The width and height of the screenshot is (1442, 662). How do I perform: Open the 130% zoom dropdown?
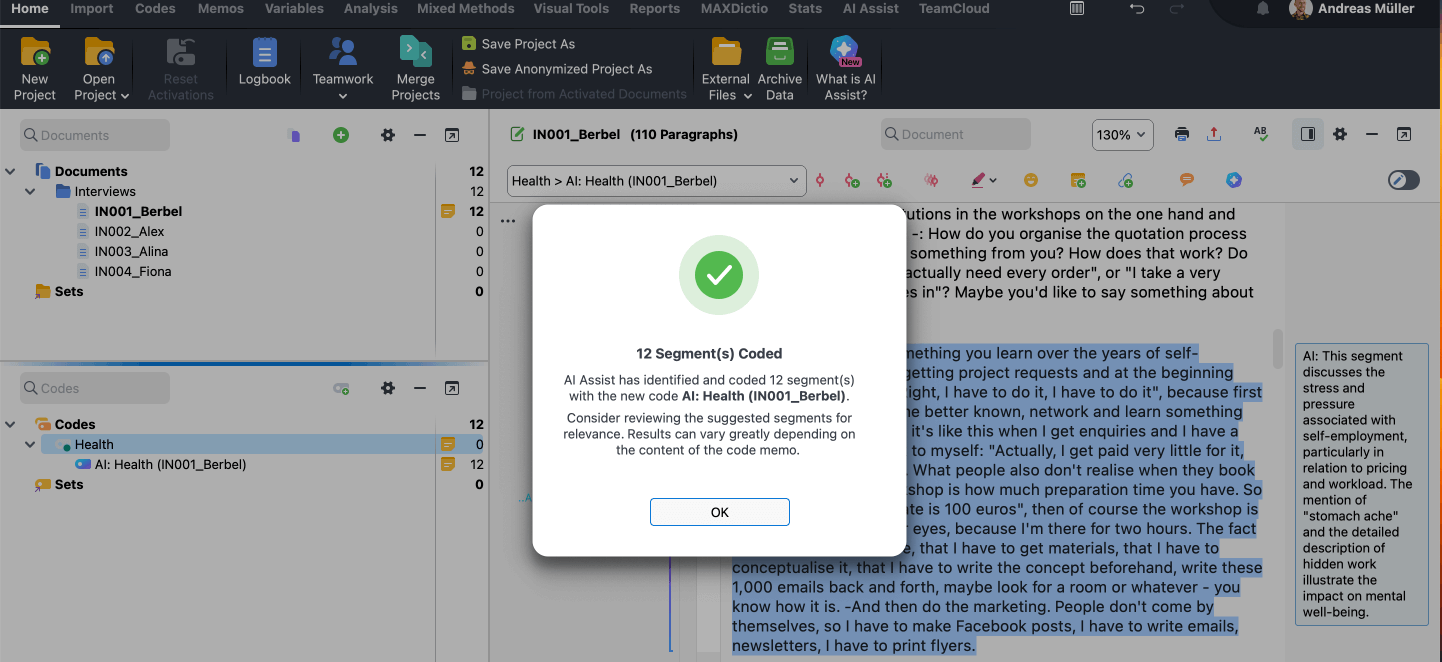(1122, 135)
